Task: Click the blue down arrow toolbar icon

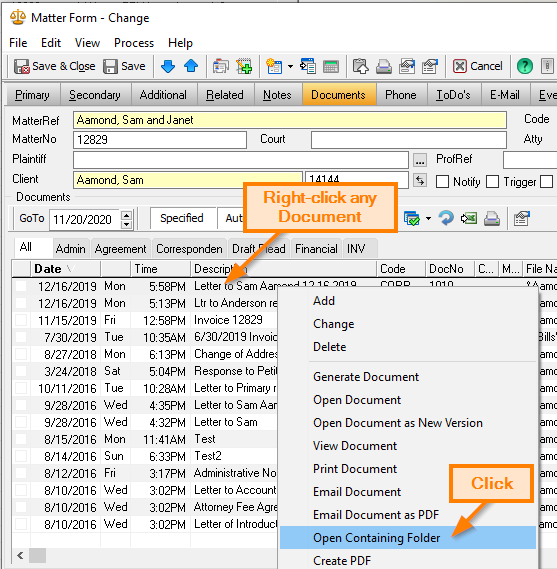Action: click(x=168, y=66)
